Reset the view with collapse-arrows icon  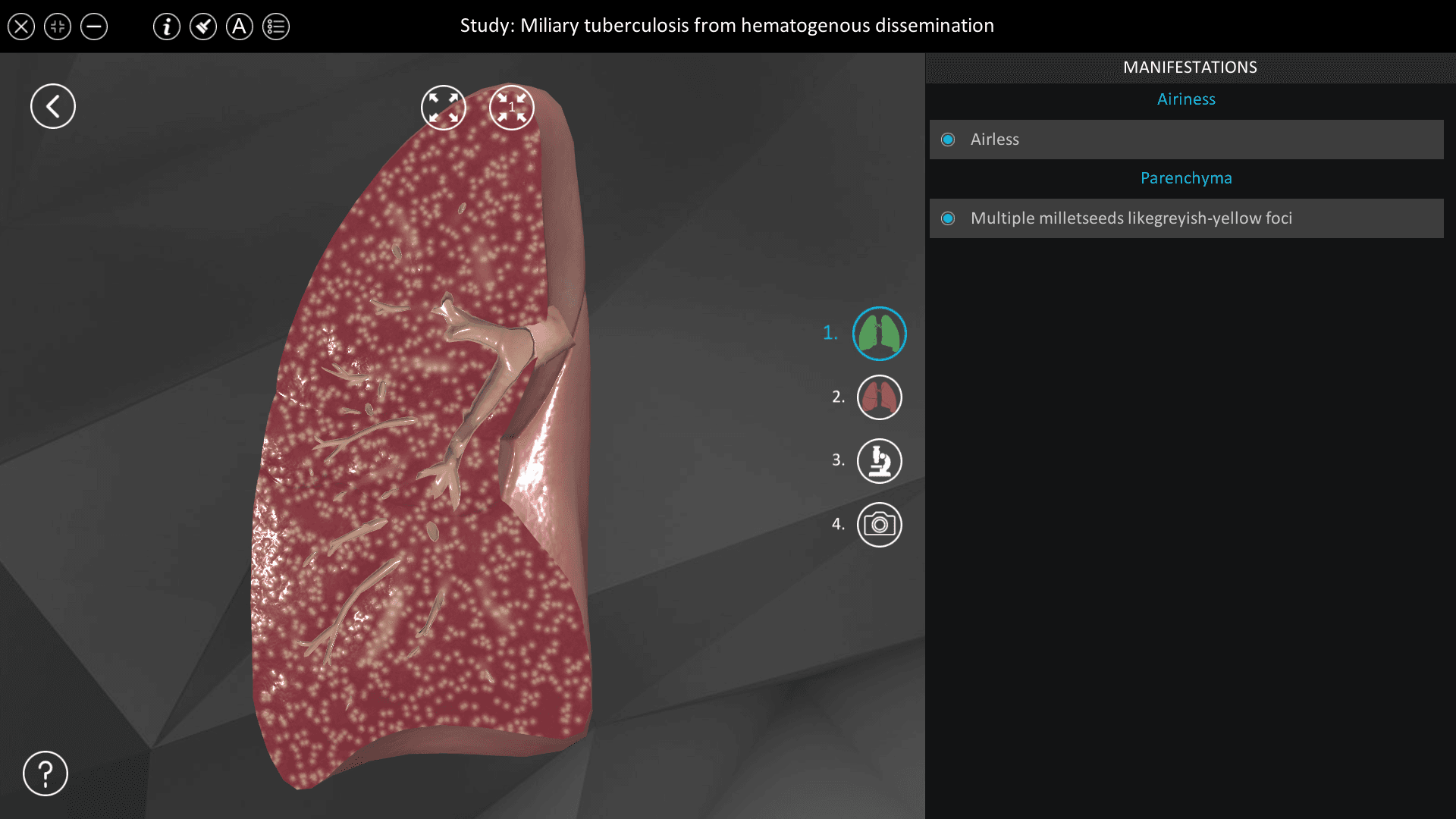point(512,108)
